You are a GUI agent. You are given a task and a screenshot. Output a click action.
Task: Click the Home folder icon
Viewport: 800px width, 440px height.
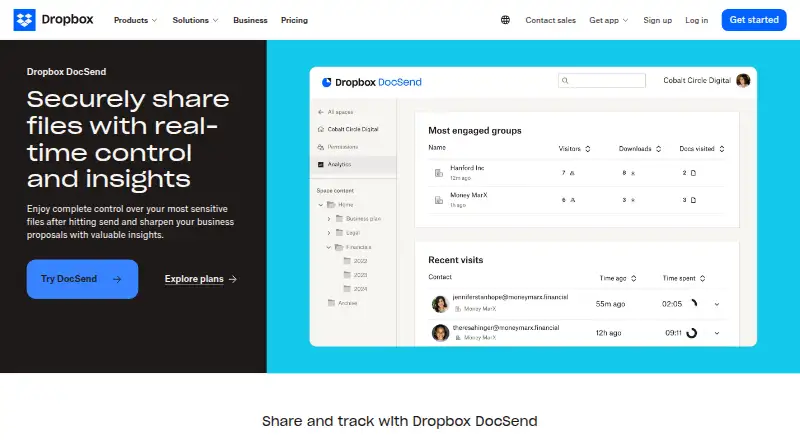pyautogui.click(x=331, y=205)
